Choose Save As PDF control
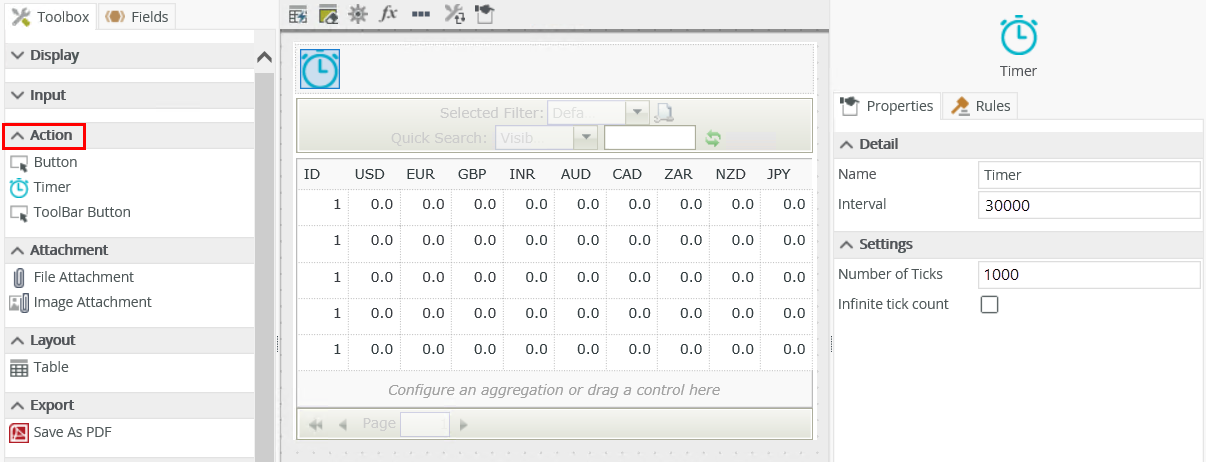The height and width of the screenshot is (462, 1206). [72, 432]
